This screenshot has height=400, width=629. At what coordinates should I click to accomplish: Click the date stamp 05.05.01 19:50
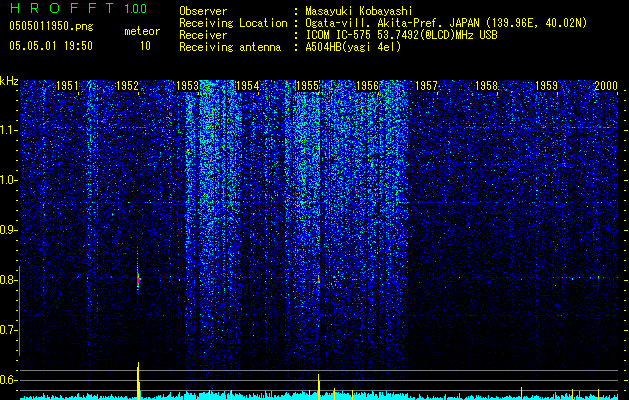coord(51,46)
